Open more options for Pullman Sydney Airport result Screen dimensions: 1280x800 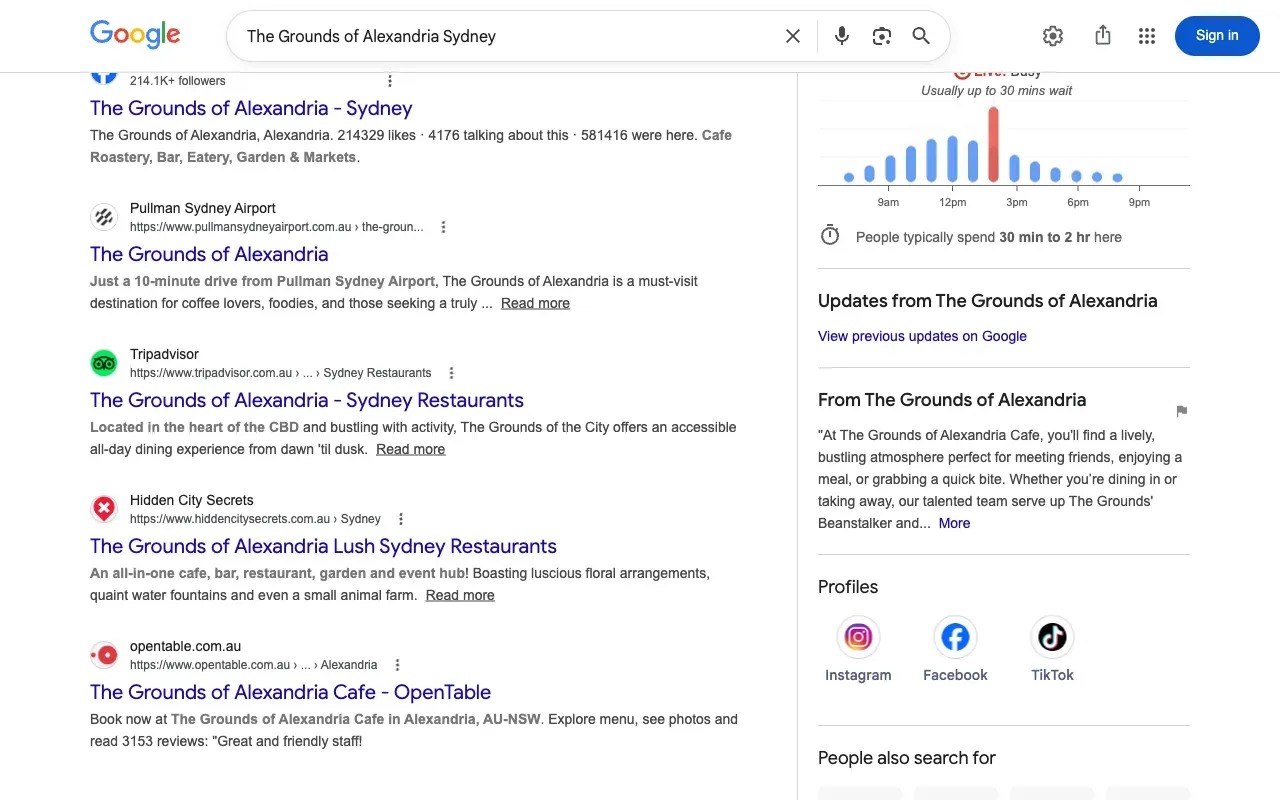[x=444, y=227]
